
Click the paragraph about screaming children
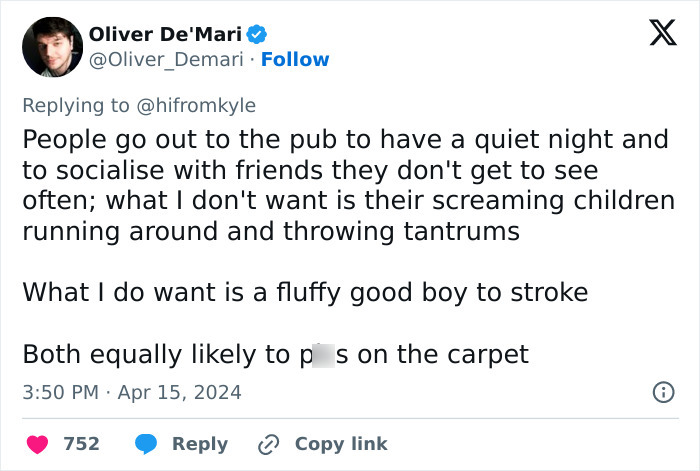pyautogui.click(x=348, y=185)
